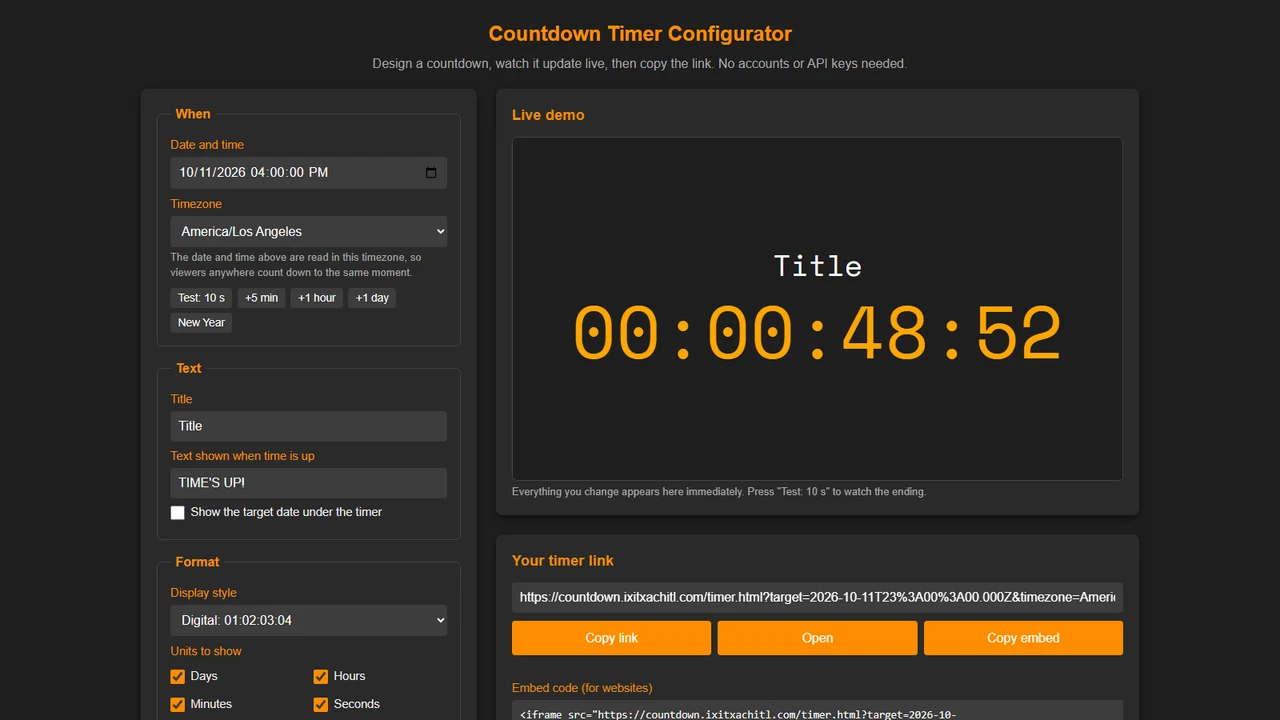Image resolution: width=1280 pixels, height=720 pixels.
Task: Focus the Date and time input field
Action: tap(309, 173)
